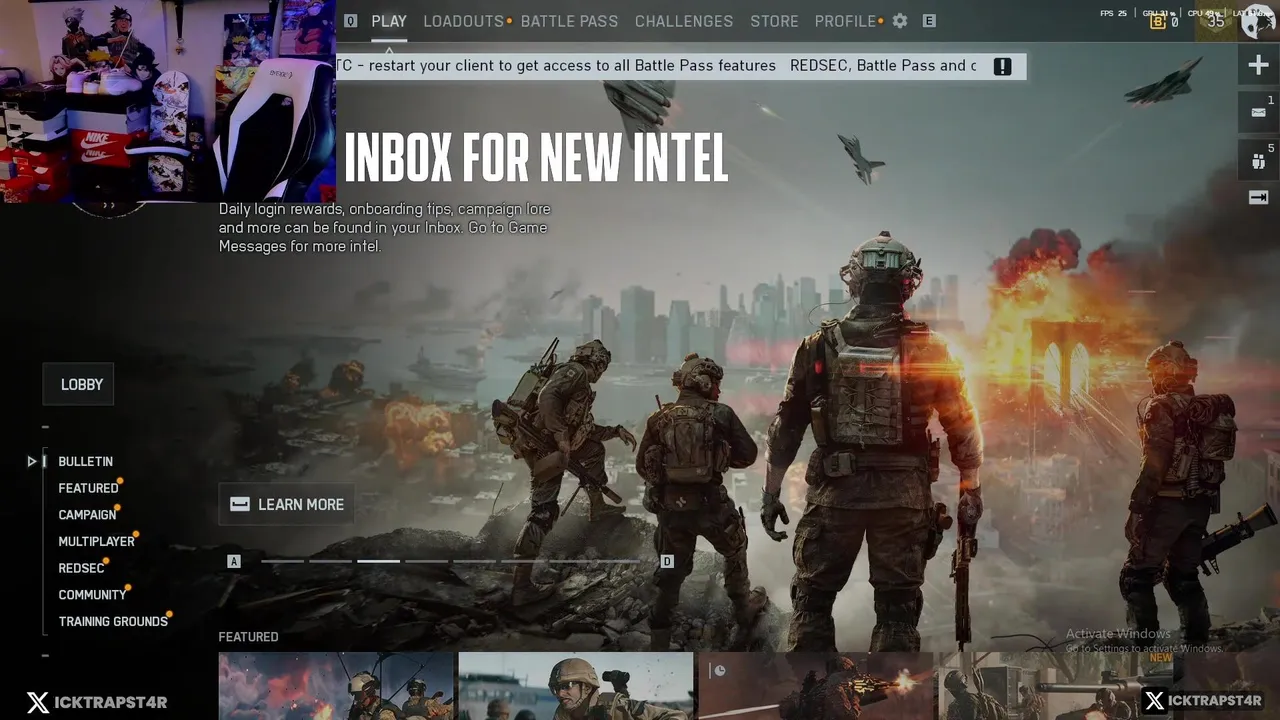Open COMMUNITY from the side menu
This screenshot has width=1280, height=720.
[92, 595]
